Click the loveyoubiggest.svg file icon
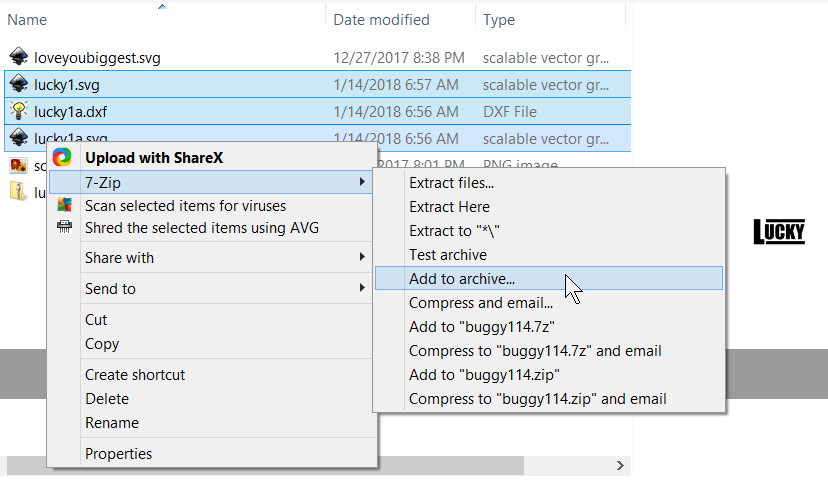The width and height of the screenshot is (828, 481). click(x=18, y=58)
